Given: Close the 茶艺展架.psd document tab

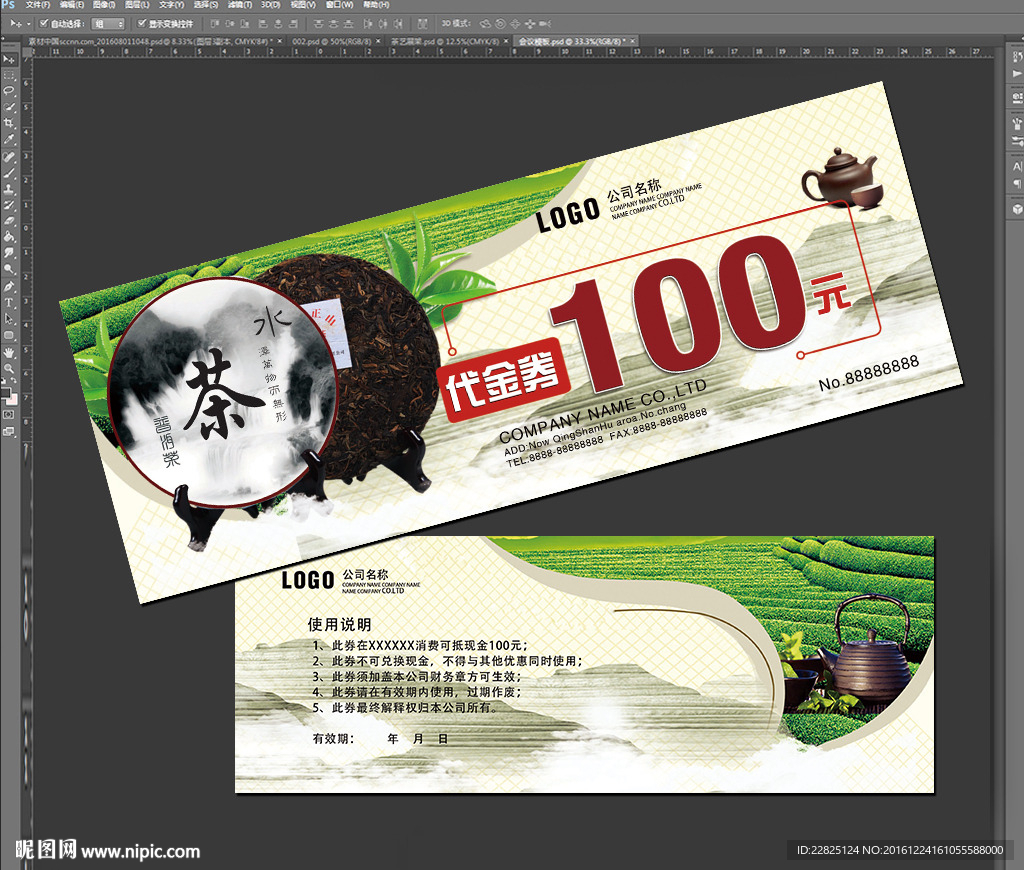Looking at the screenshot, I should point(505,41).
